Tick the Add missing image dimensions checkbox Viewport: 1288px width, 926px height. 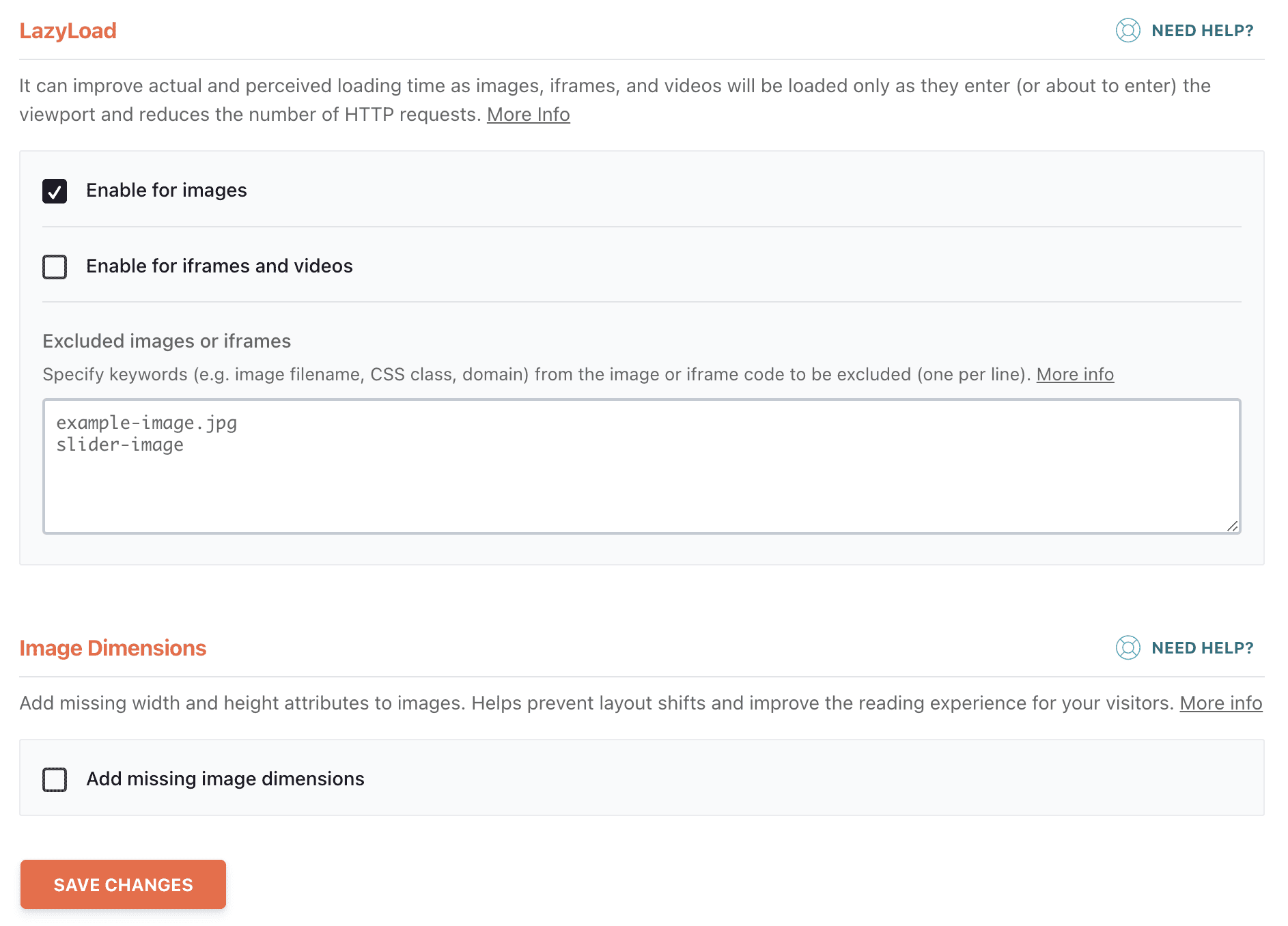point(55,779)
